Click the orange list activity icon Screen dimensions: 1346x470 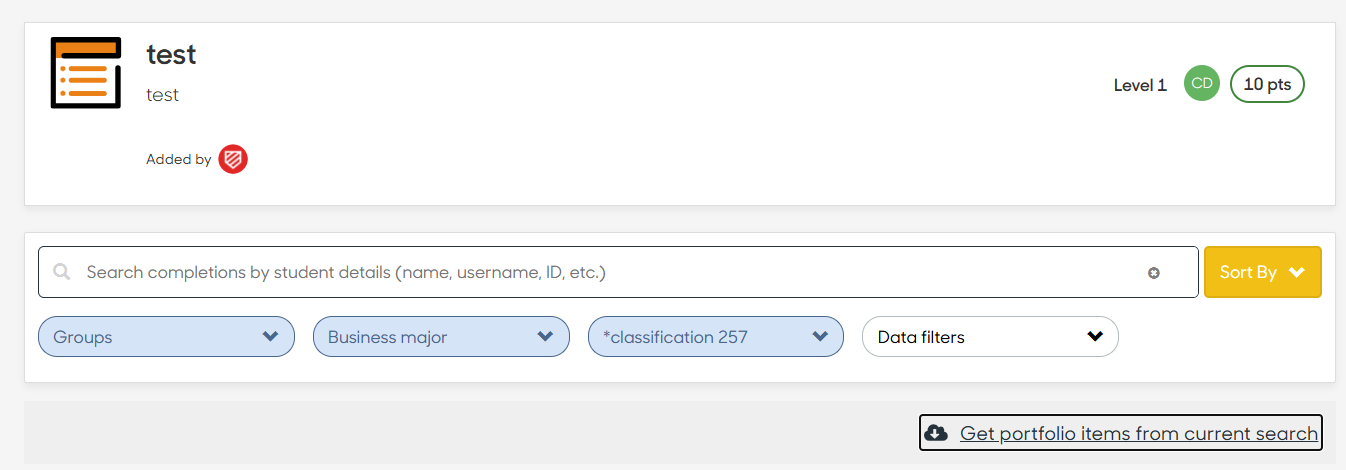point(86,73)
